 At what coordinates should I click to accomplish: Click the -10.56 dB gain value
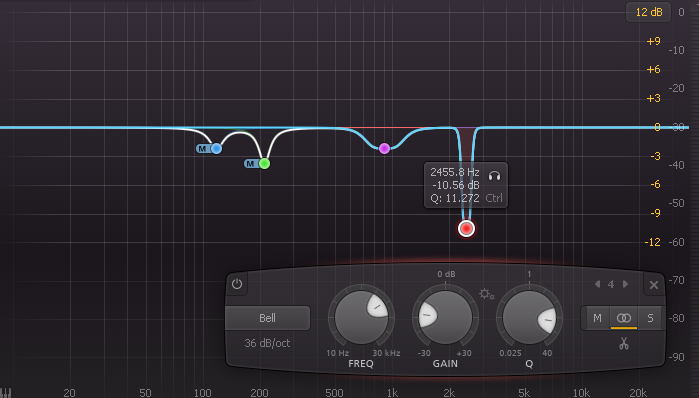456,185
